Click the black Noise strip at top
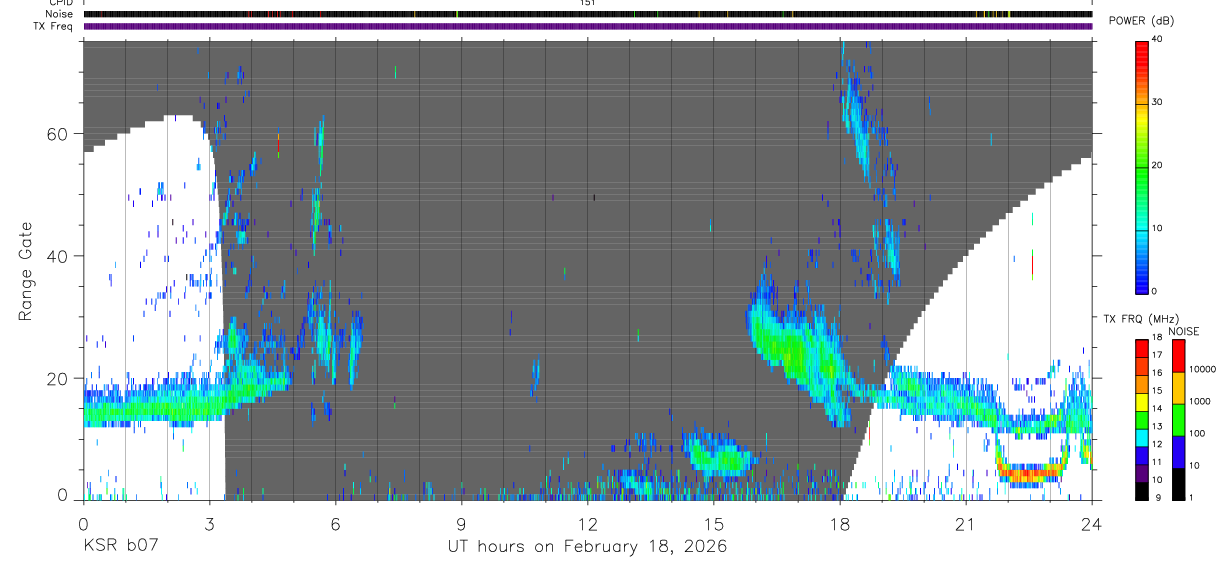 (587, 14)
